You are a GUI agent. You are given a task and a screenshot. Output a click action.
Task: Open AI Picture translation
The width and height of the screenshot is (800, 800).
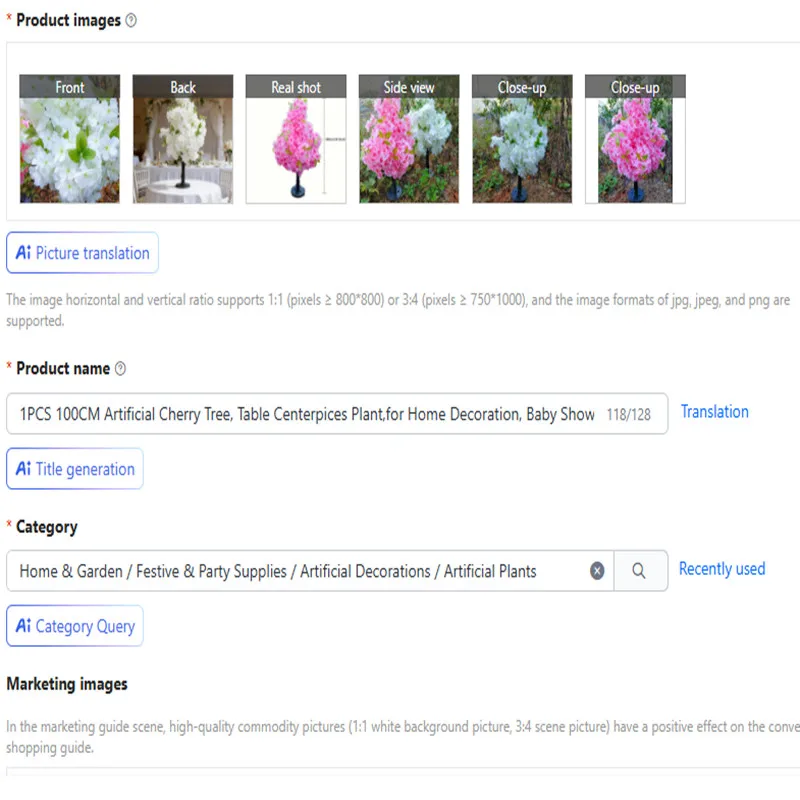[83, 253]
